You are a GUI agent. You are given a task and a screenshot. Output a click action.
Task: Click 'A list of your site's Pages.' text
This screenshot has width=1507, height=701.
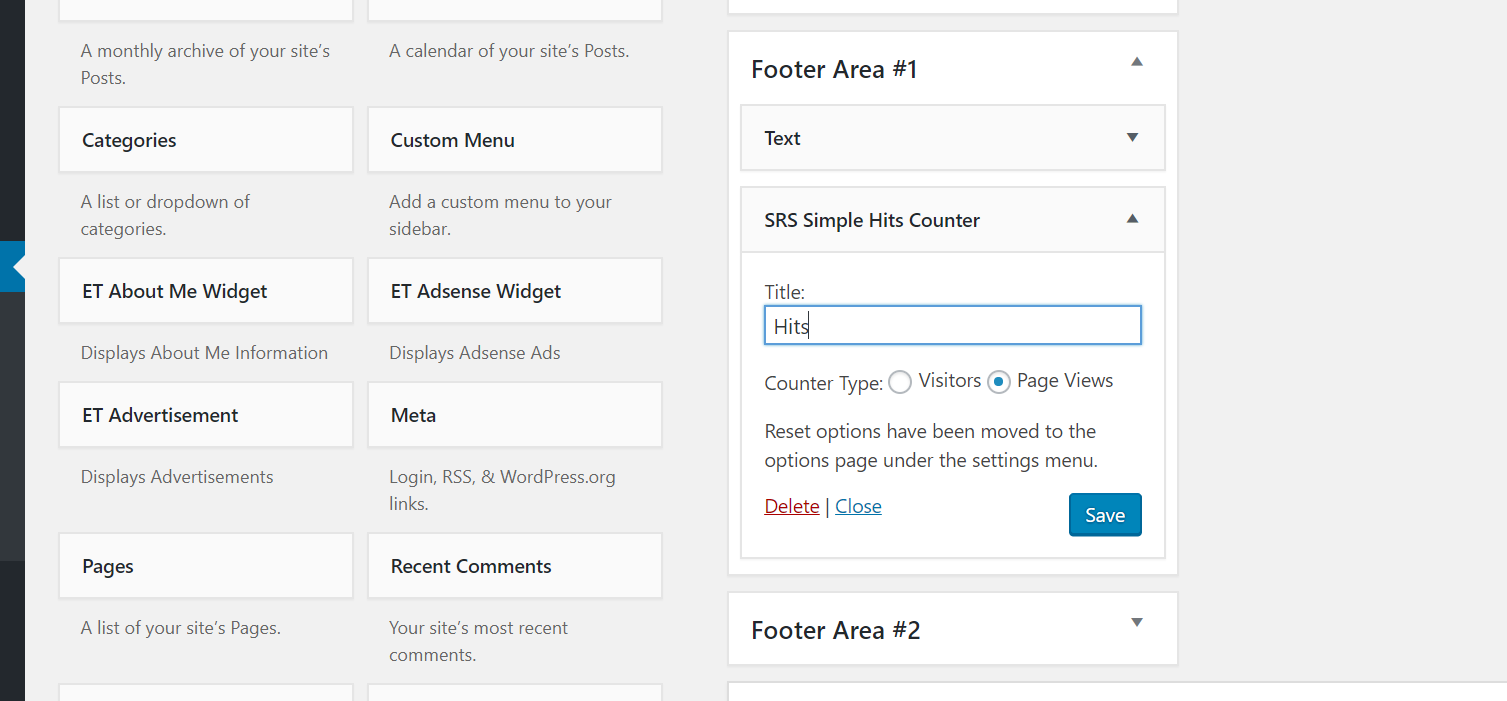tap(181, 628)
